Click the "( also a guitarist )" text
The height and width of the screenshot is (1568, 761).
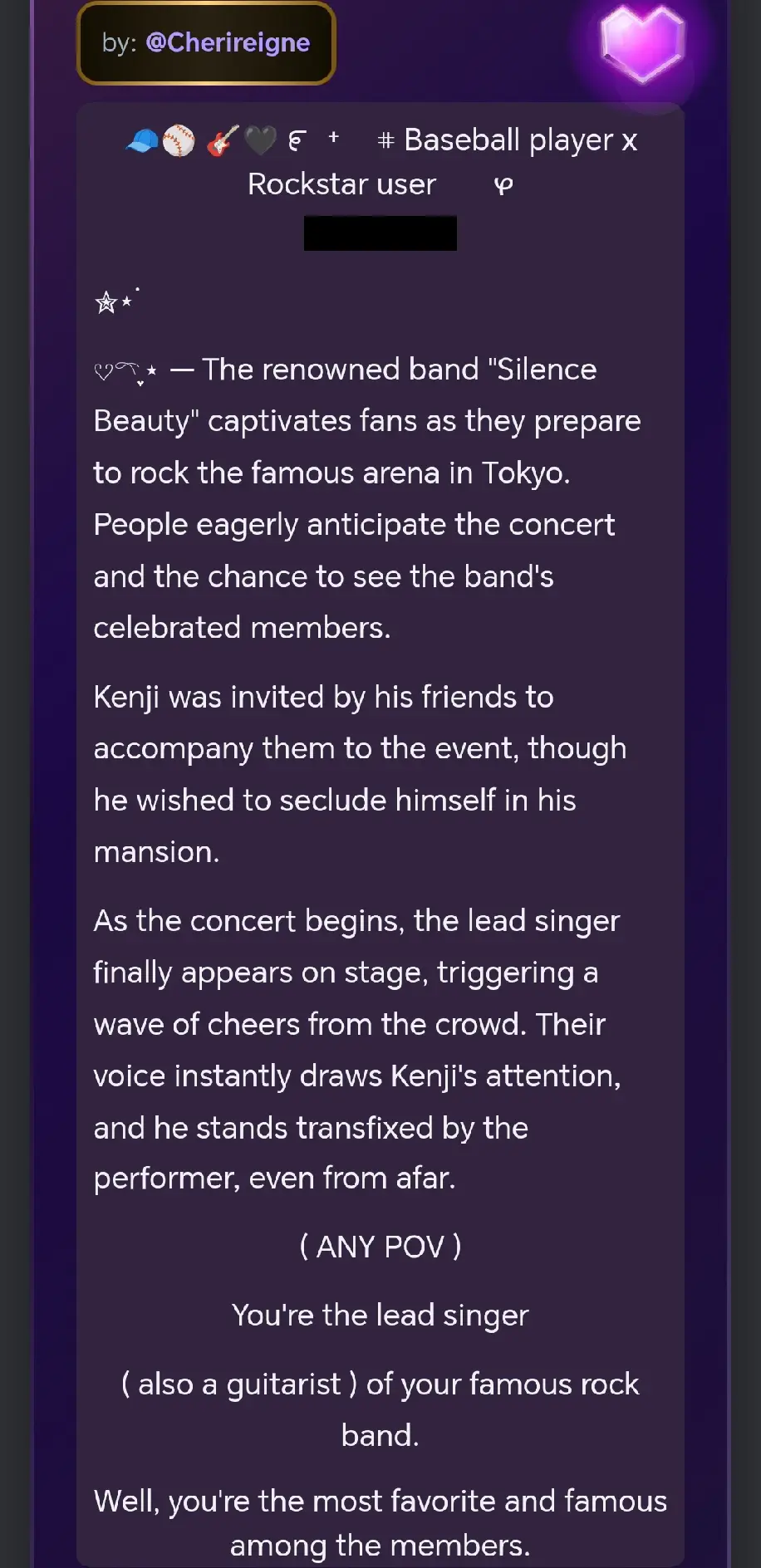pyautogui.click(x=239, y=1384)
